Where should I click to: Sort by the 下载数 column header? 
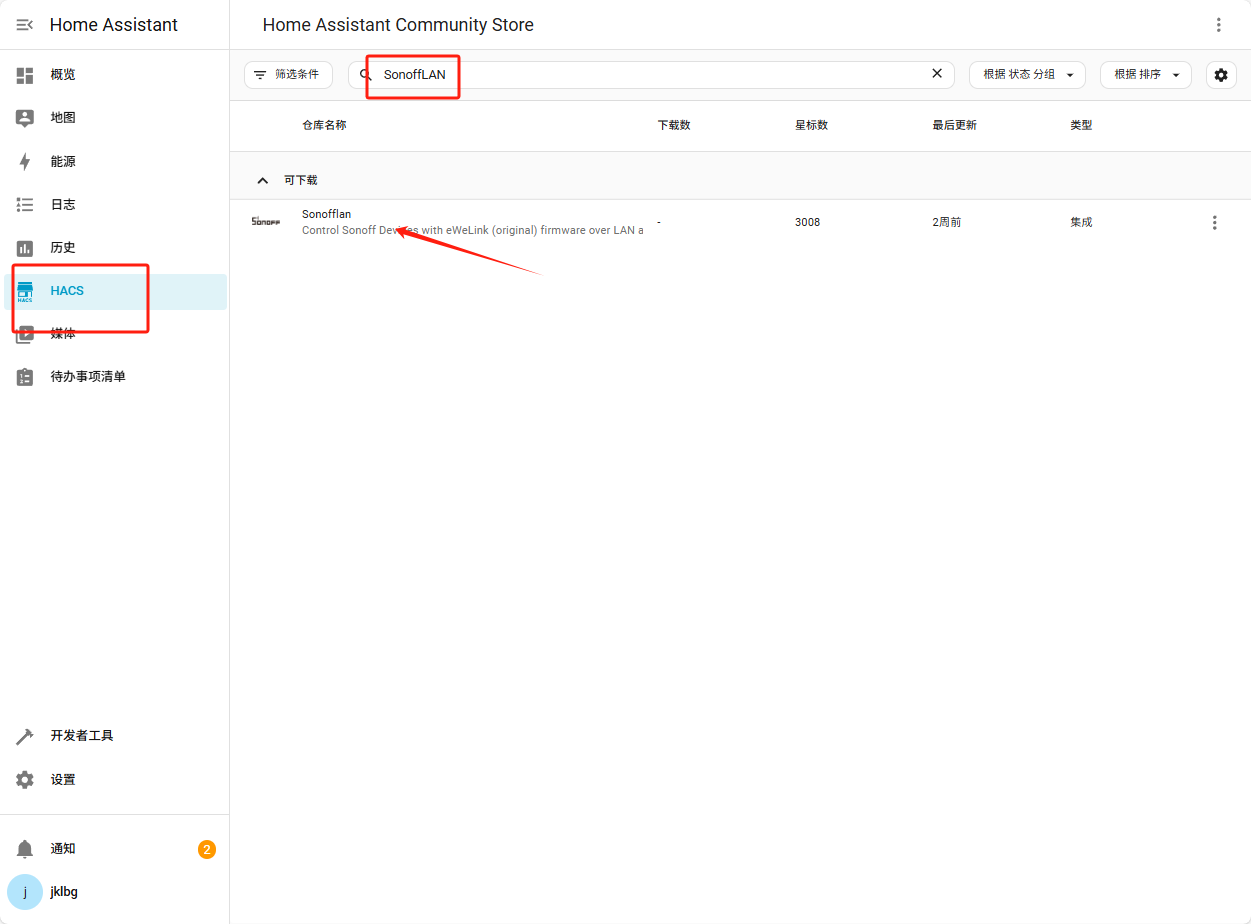674,126
